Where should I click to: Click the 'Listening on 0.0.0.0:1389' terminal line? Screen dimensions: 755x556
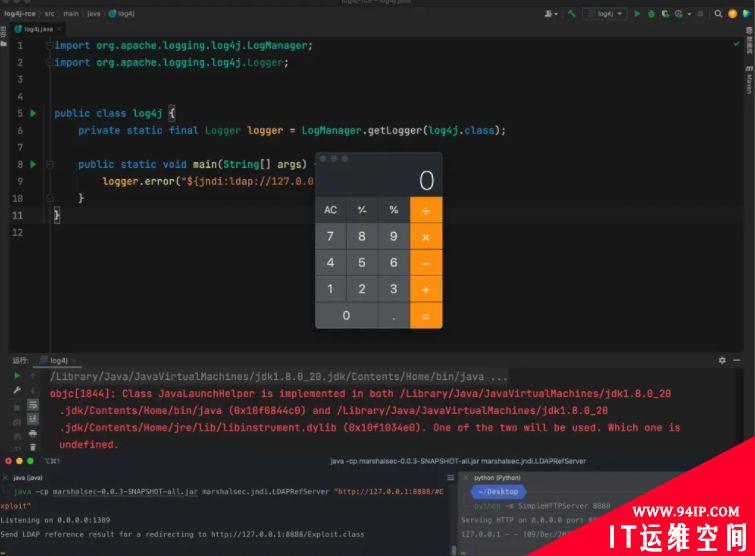(x=55, y=520)
